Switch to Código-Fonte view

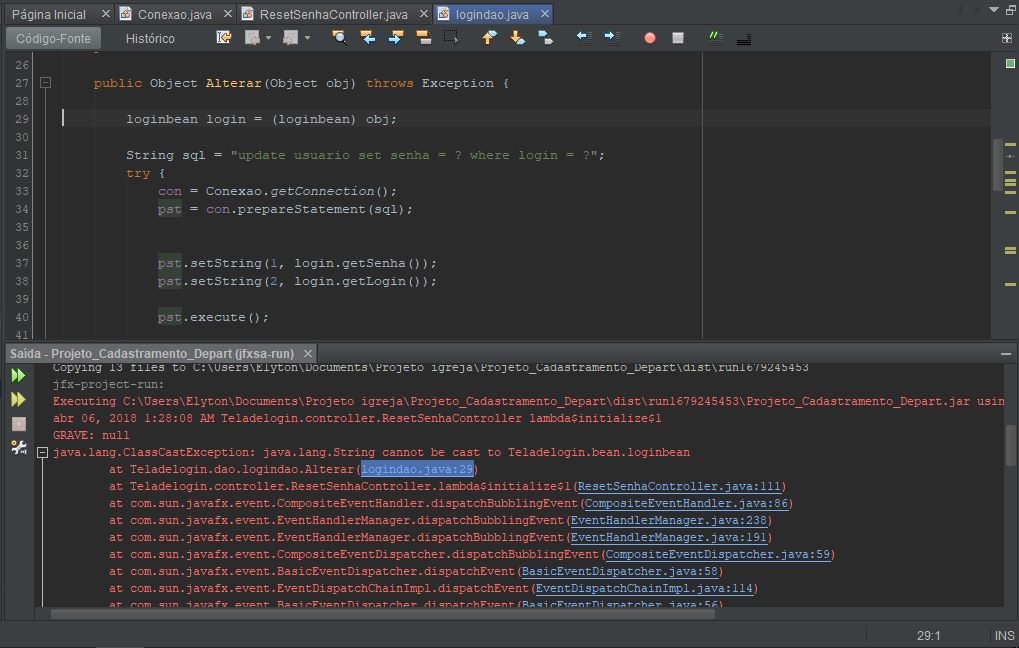tap(53, 38)
